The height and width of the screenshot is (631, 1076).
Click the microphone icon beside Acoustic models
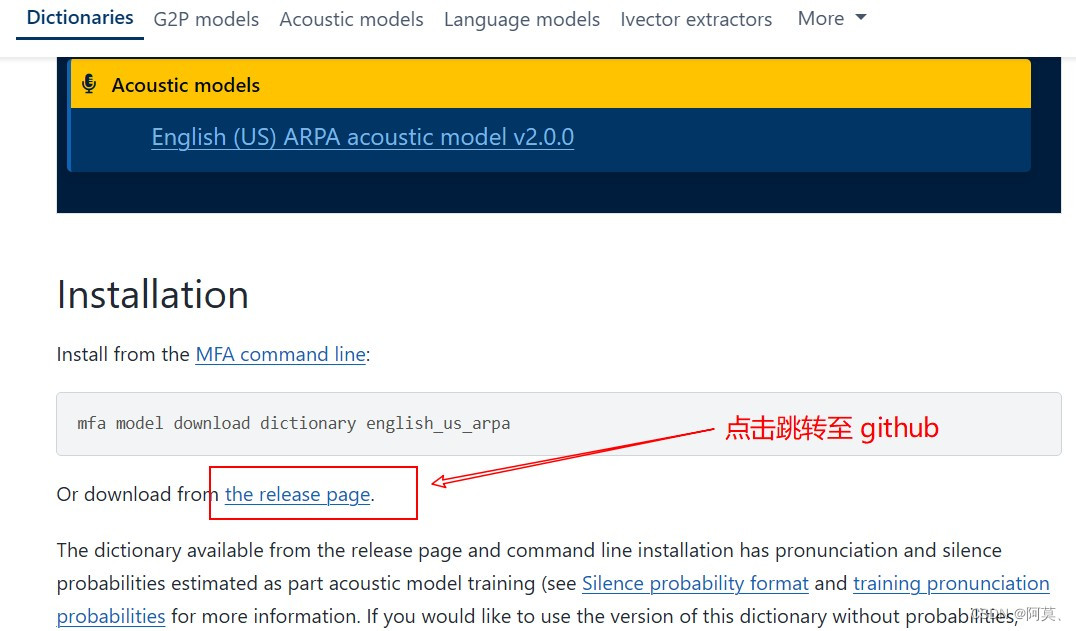pos(89,85)
